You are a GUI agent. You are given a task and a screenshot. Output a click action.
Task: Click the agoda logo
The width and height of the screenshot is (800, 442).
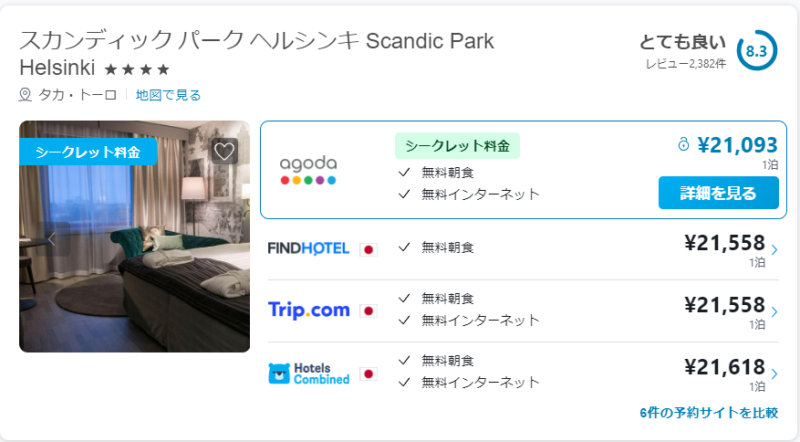(x=308, y=170)
